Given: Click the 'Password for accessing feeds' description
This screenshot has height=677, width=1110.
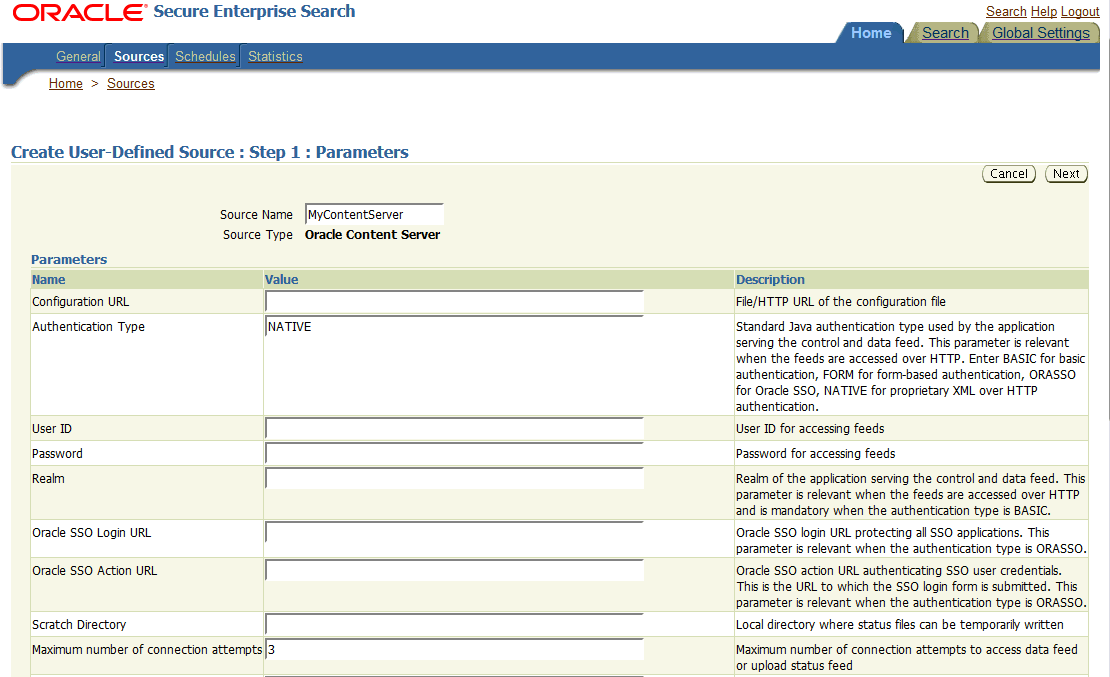Looking at the screenshot, I should pos(816,453).
